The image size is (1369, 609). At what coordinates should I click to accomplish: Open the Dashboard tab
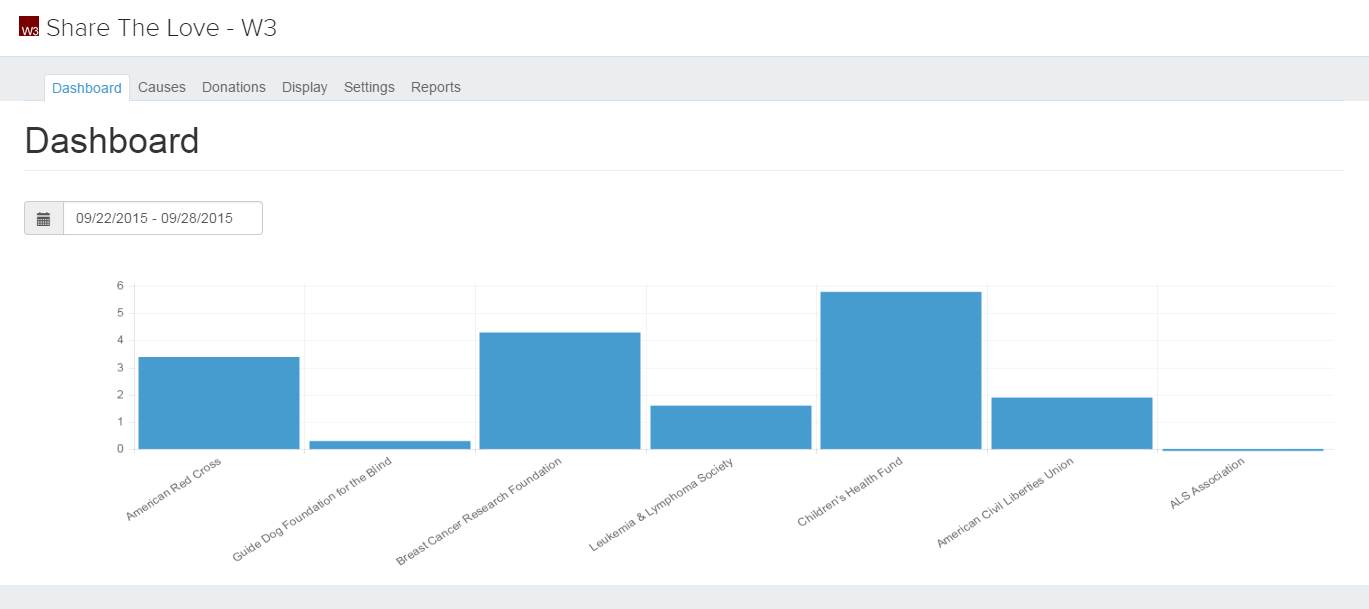click(x=87, y=87)
